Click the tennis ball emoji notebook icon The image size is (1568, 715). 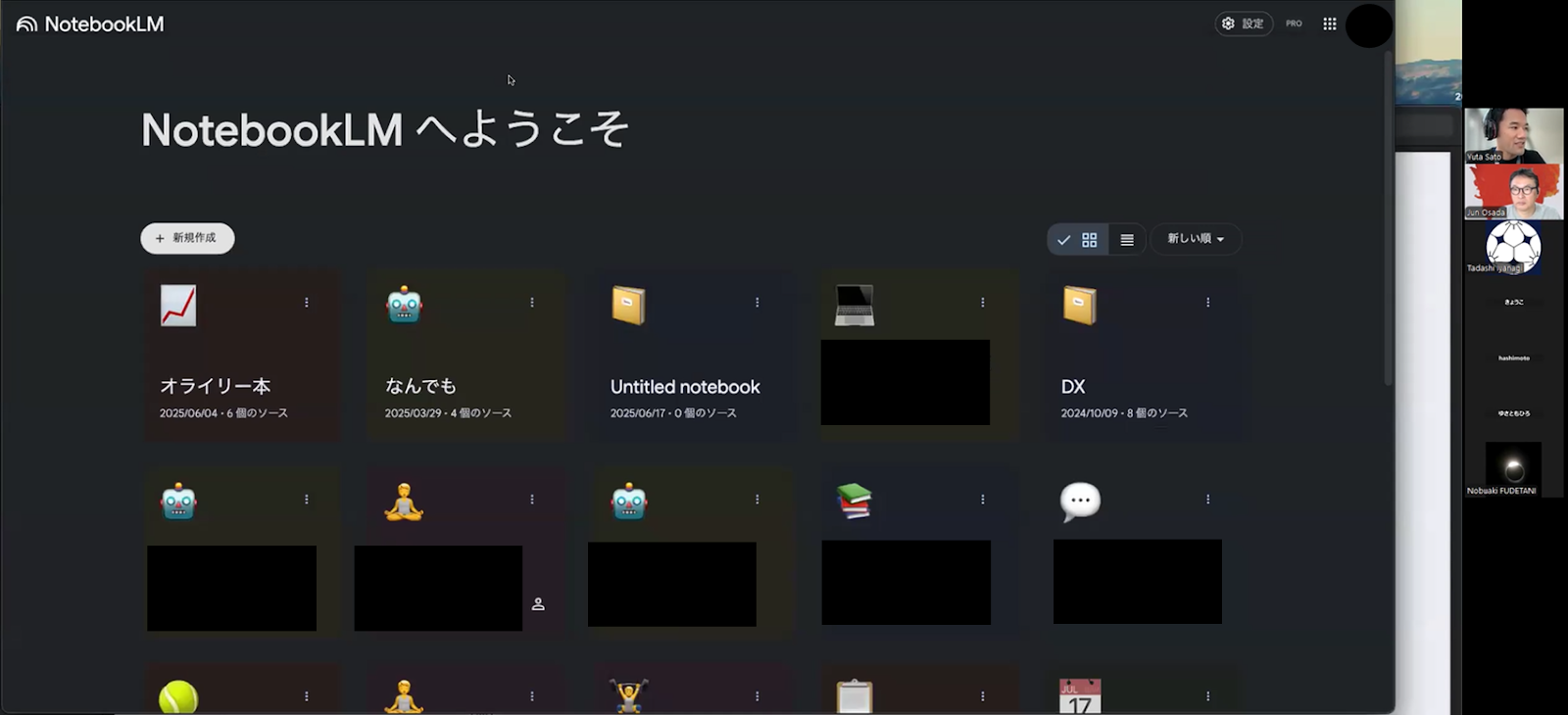point(178,697)
